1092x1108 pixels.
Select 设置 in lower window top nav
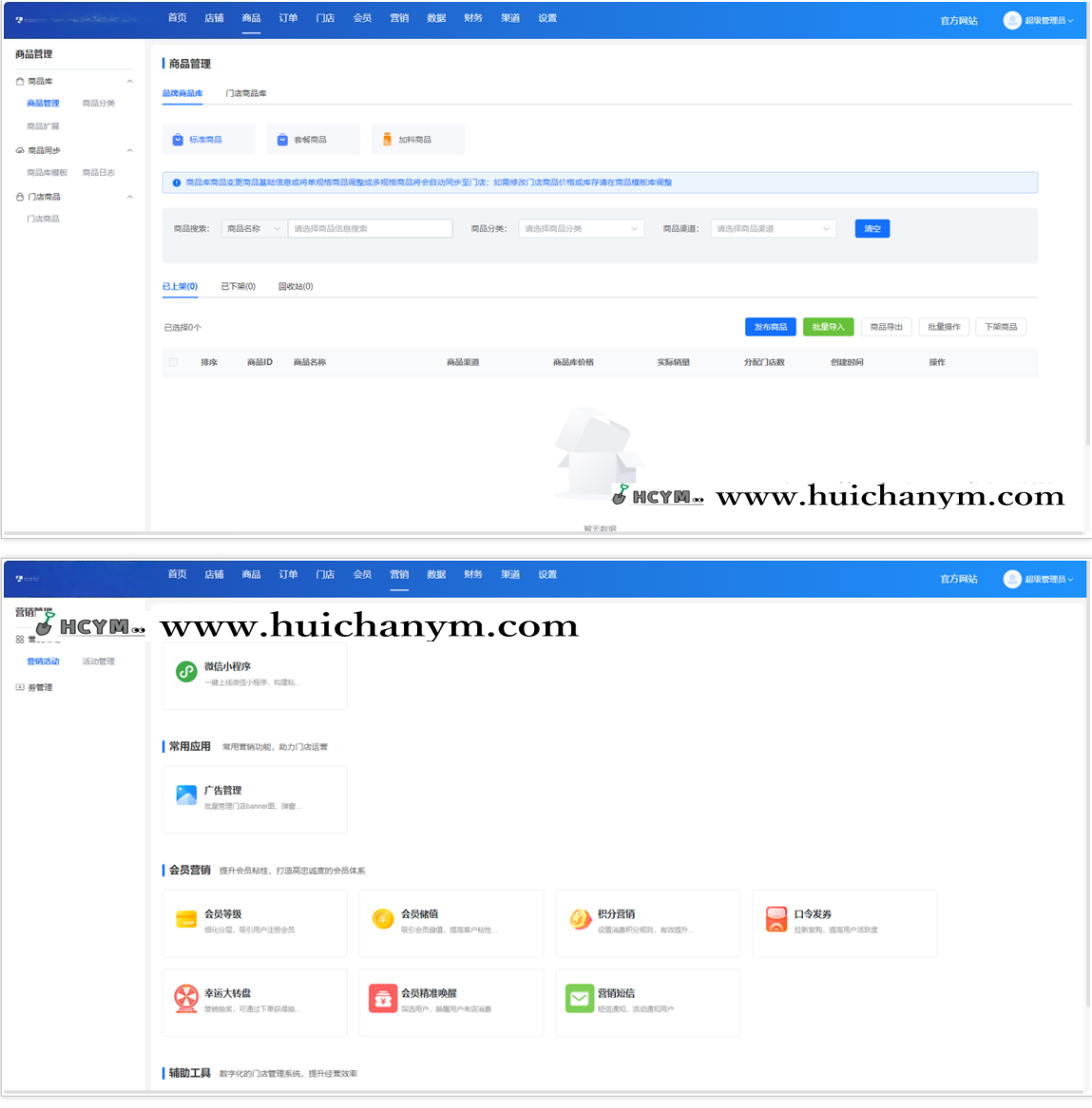pyautogui.click(x=547, y=575)
